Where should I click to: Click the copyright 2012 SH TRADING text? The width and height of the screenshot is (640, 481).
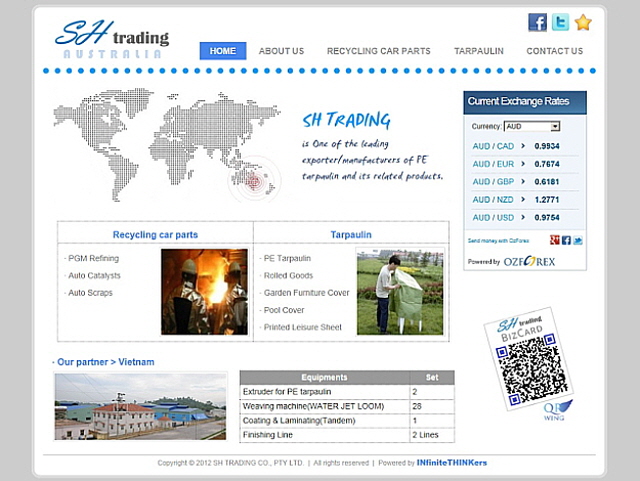tap(230, 463)
